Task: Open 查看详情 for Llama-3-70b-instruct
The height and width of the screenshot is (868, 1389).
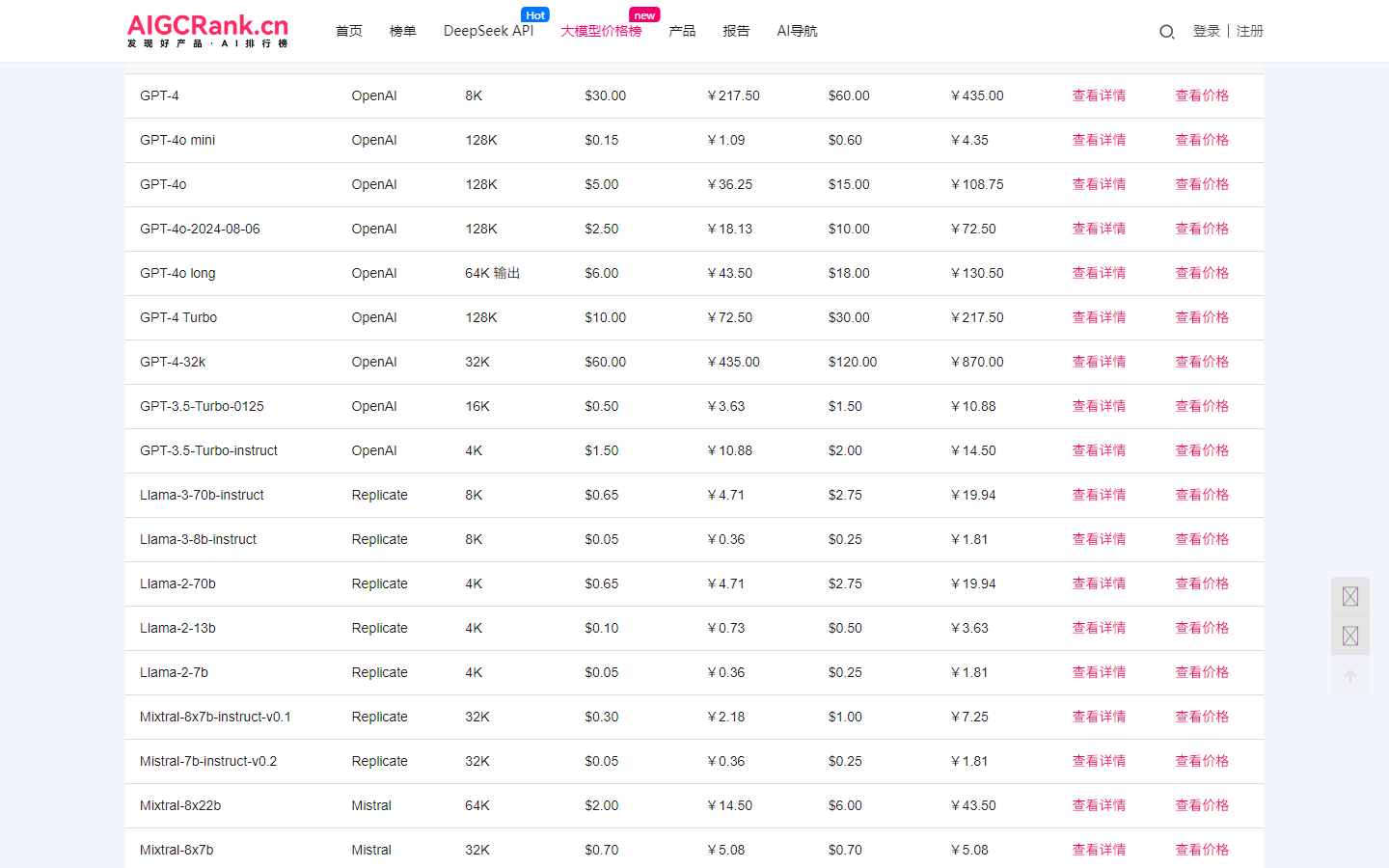Action: 1099,495
